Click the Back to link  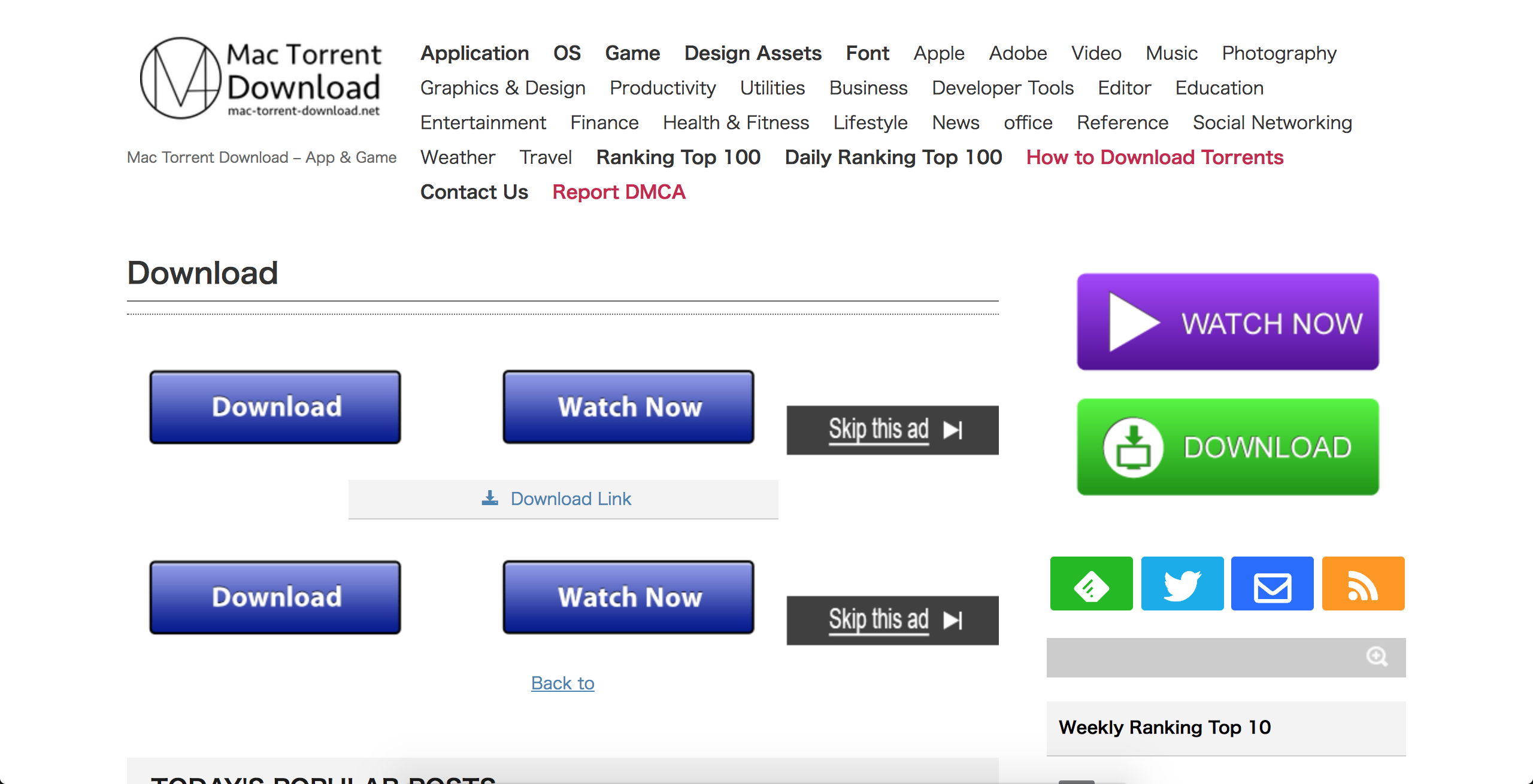(x=562, y=684)
